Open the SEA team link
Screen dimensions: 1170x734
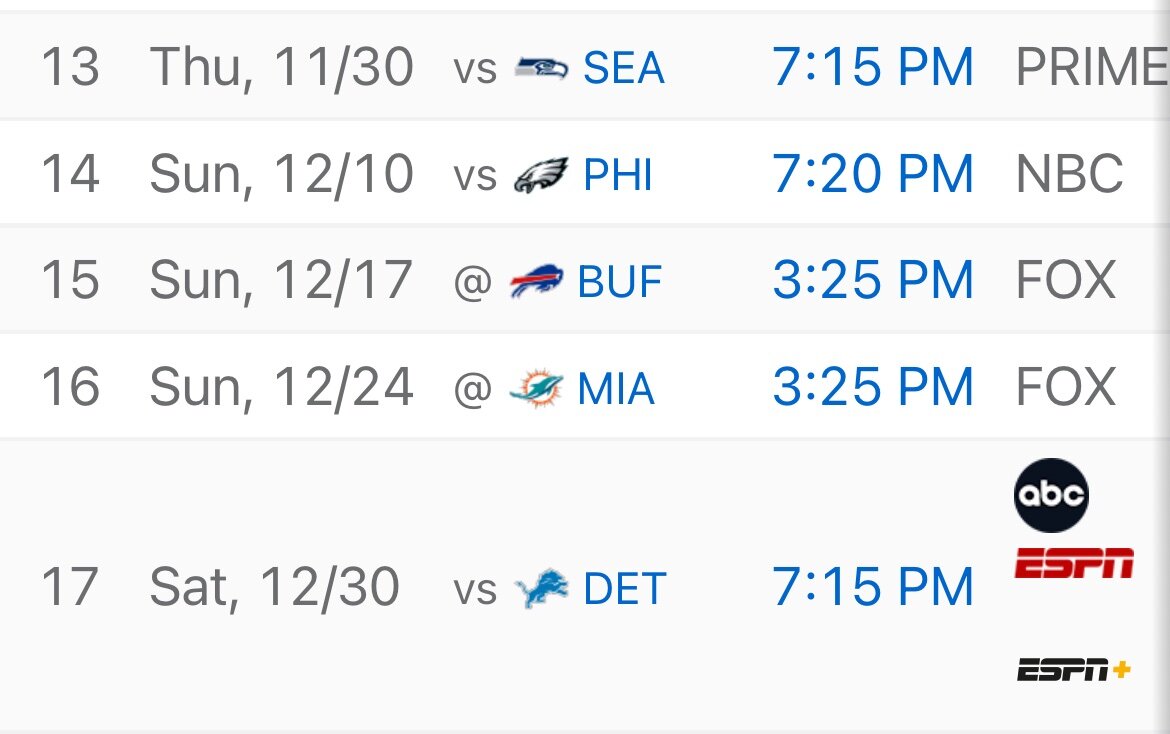click(624, 69)
